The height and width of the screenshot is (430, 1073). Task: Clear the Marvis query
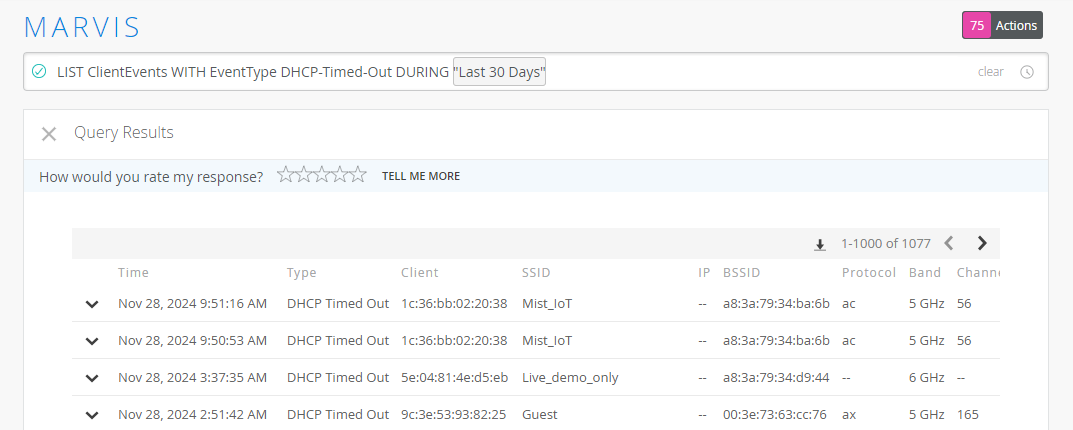pyautogui.click(x=990, y=72)
